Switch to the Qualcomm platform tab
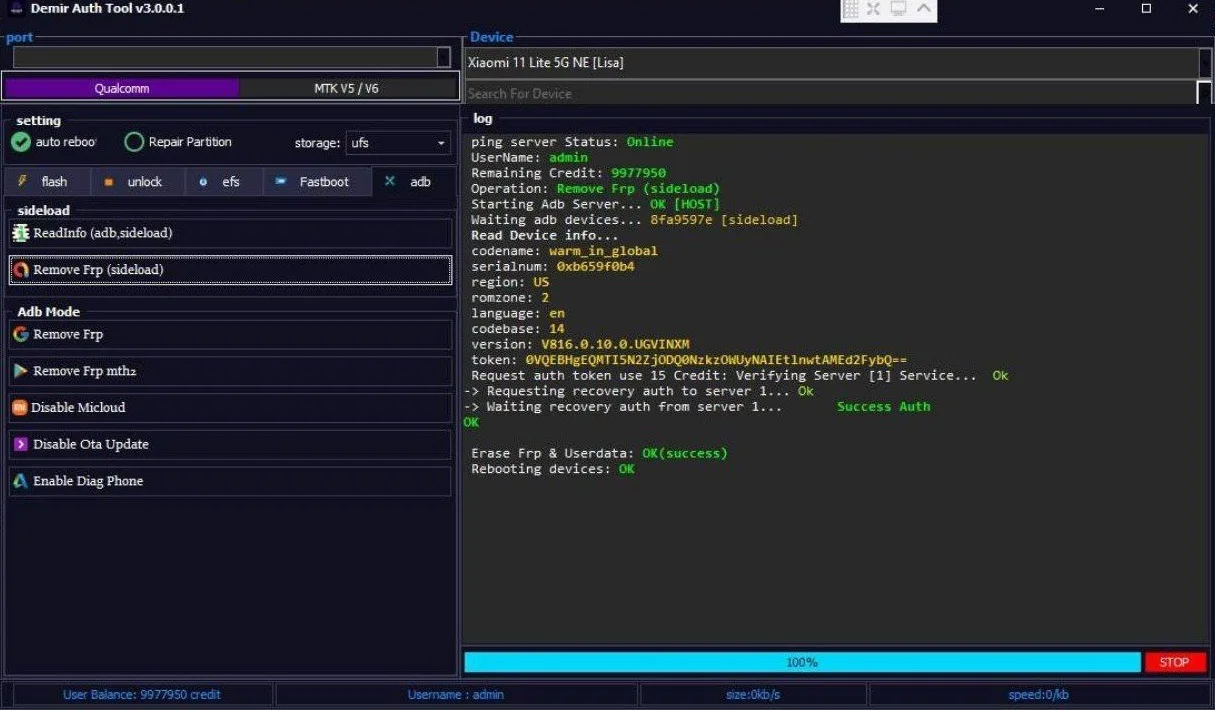The image size is (1215, 710). 122,88
